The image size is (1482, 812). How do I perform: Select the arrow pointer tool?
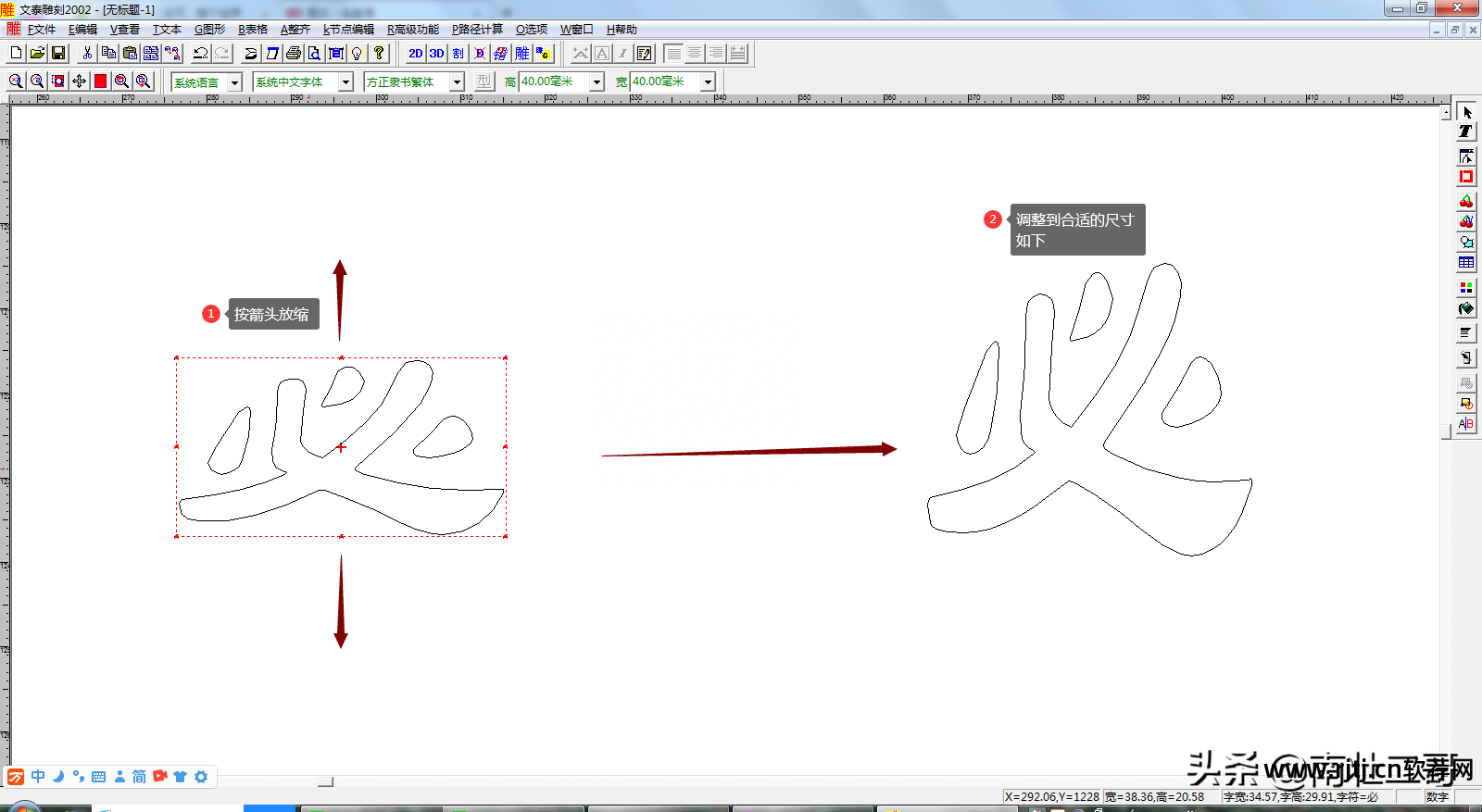[1465, 112]
